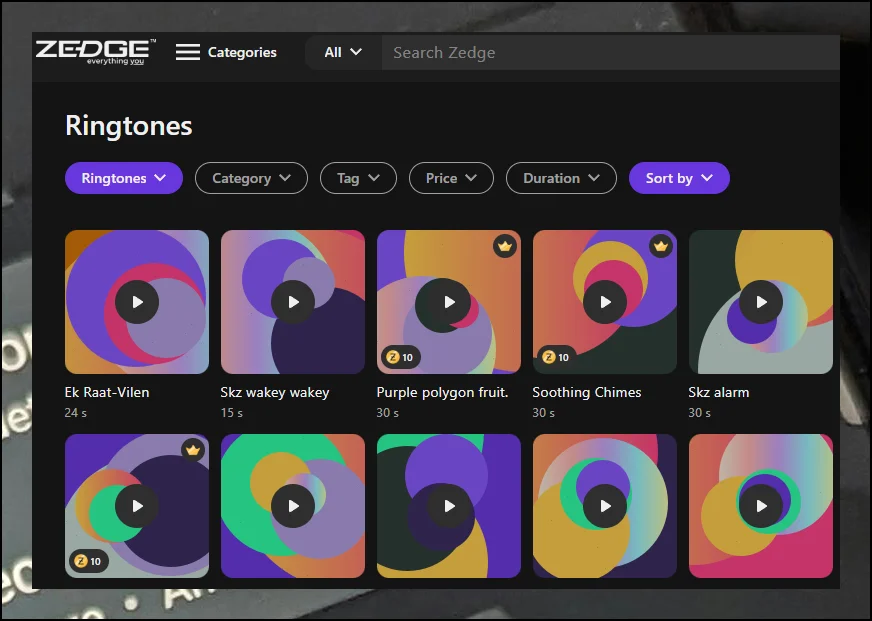Image resolution: width=872 pixels, height=621 pixels.
Task: Click the premium crown on Purple polygon fruit
Action: pos(504,246)
